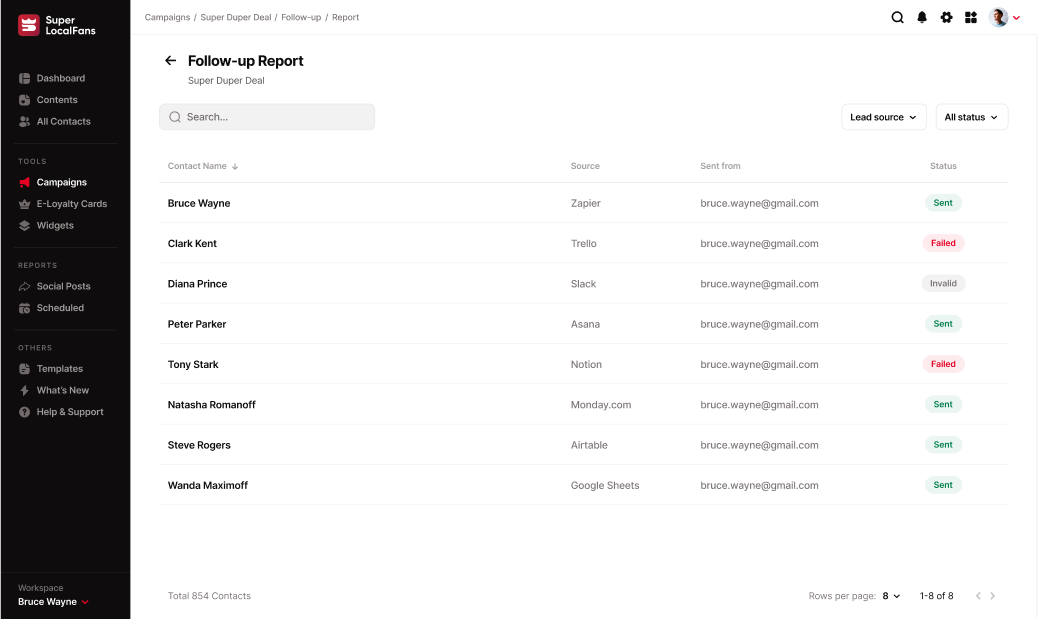This screenshot has width=1038, height=619.
Task: Open the apps grid icon in the top bar
Action: pos(970,17)
